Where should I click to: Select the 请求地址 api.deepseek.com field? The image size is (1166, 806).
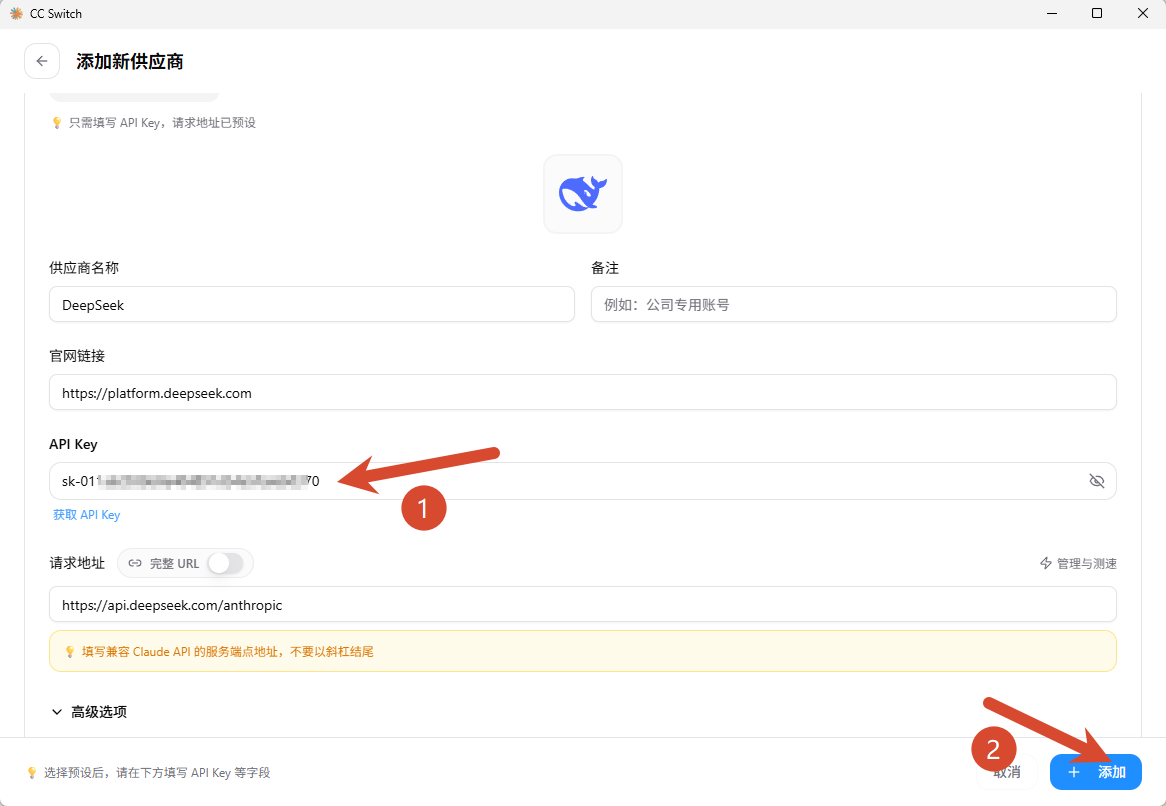583,604
